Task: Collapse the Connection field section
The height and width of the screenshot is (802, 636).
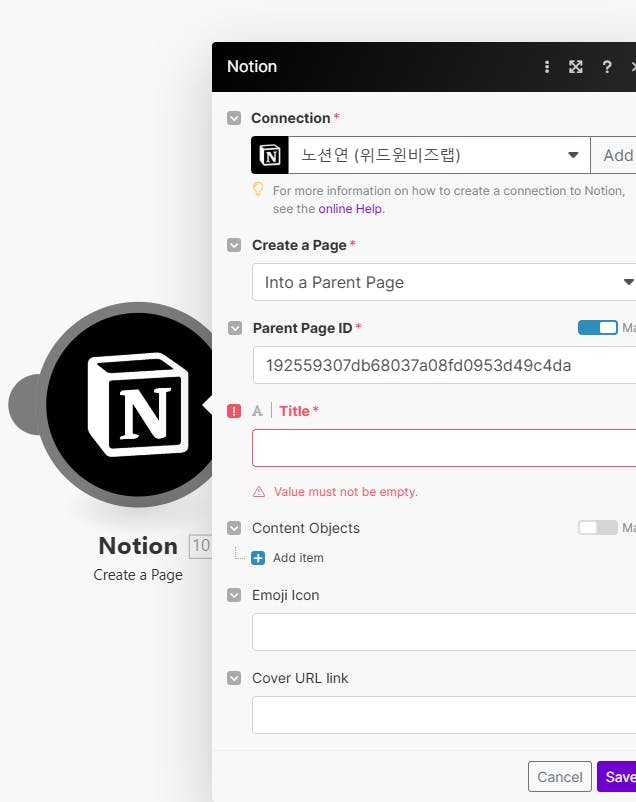Action: click(234, 118)
